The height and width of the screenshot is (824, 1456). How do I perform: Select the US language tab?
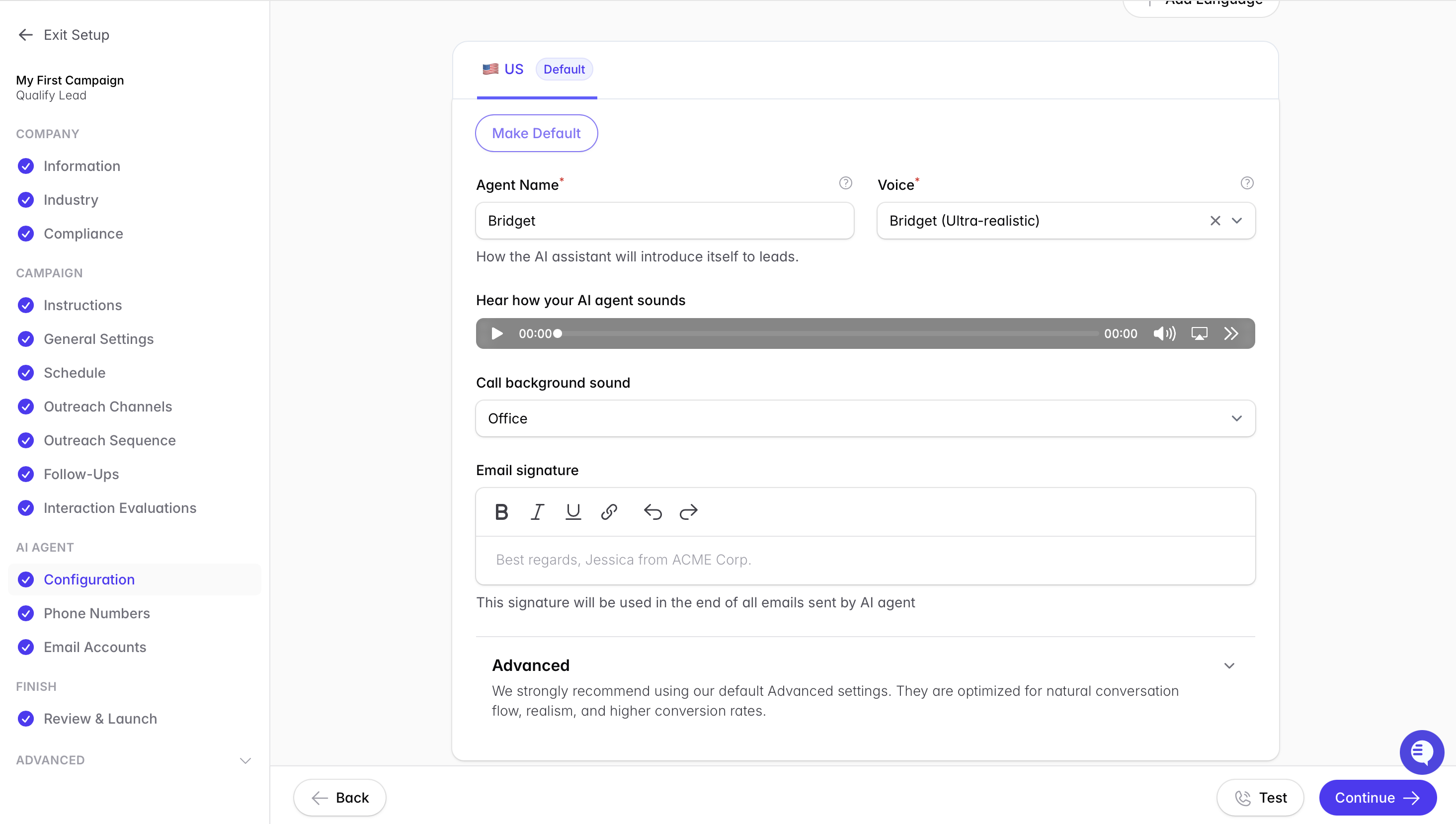tap(537, 70)
